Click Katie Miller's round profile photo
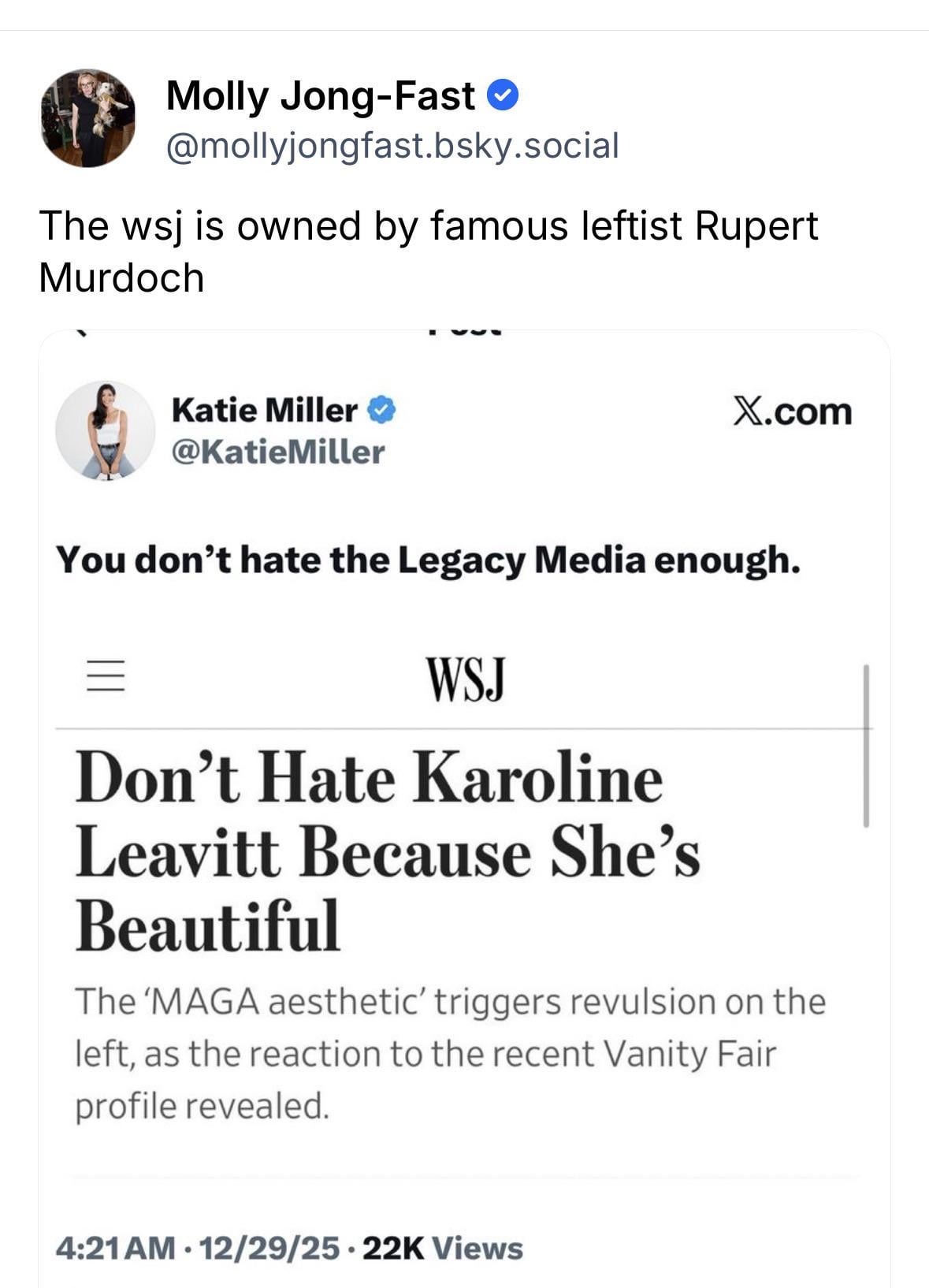Viewport: 929px width, 1288px height. pos(106,431)
